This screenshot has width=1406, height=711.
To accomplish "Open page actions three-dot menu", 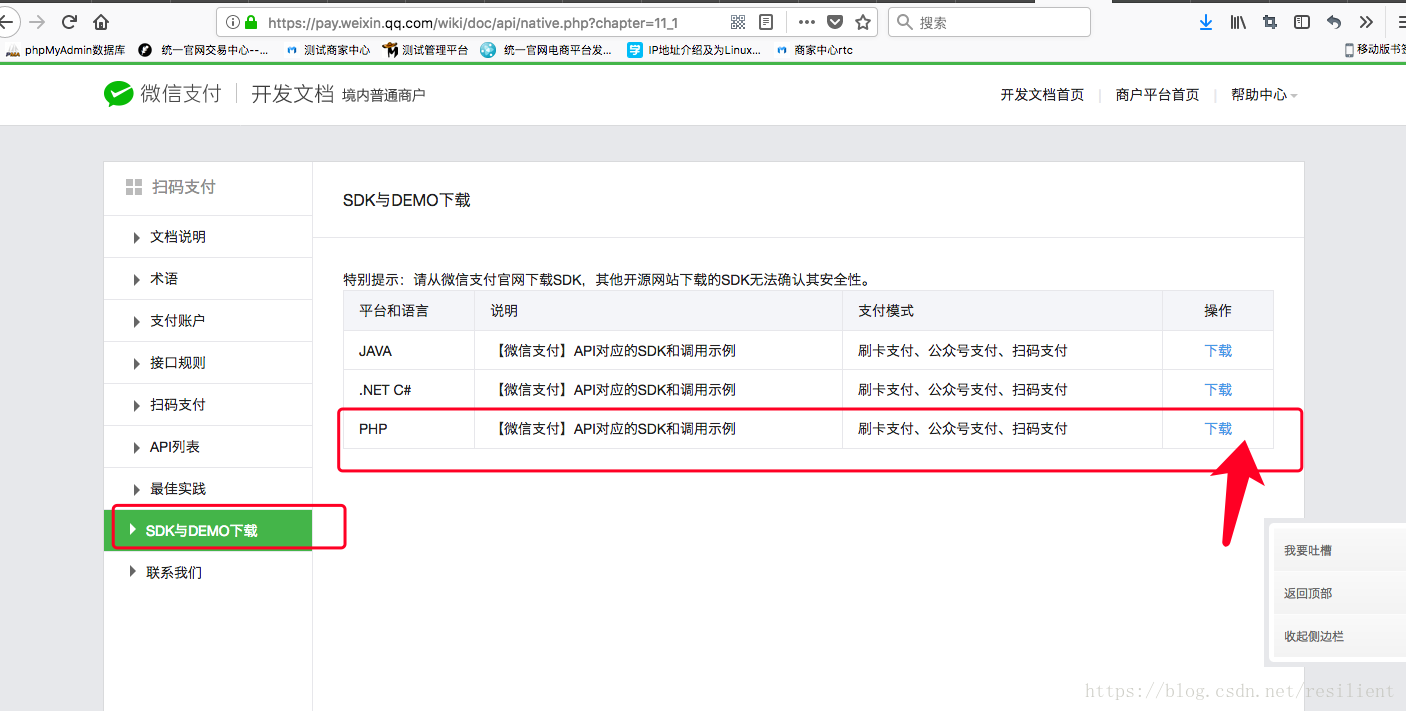I will tap(806, 22).
